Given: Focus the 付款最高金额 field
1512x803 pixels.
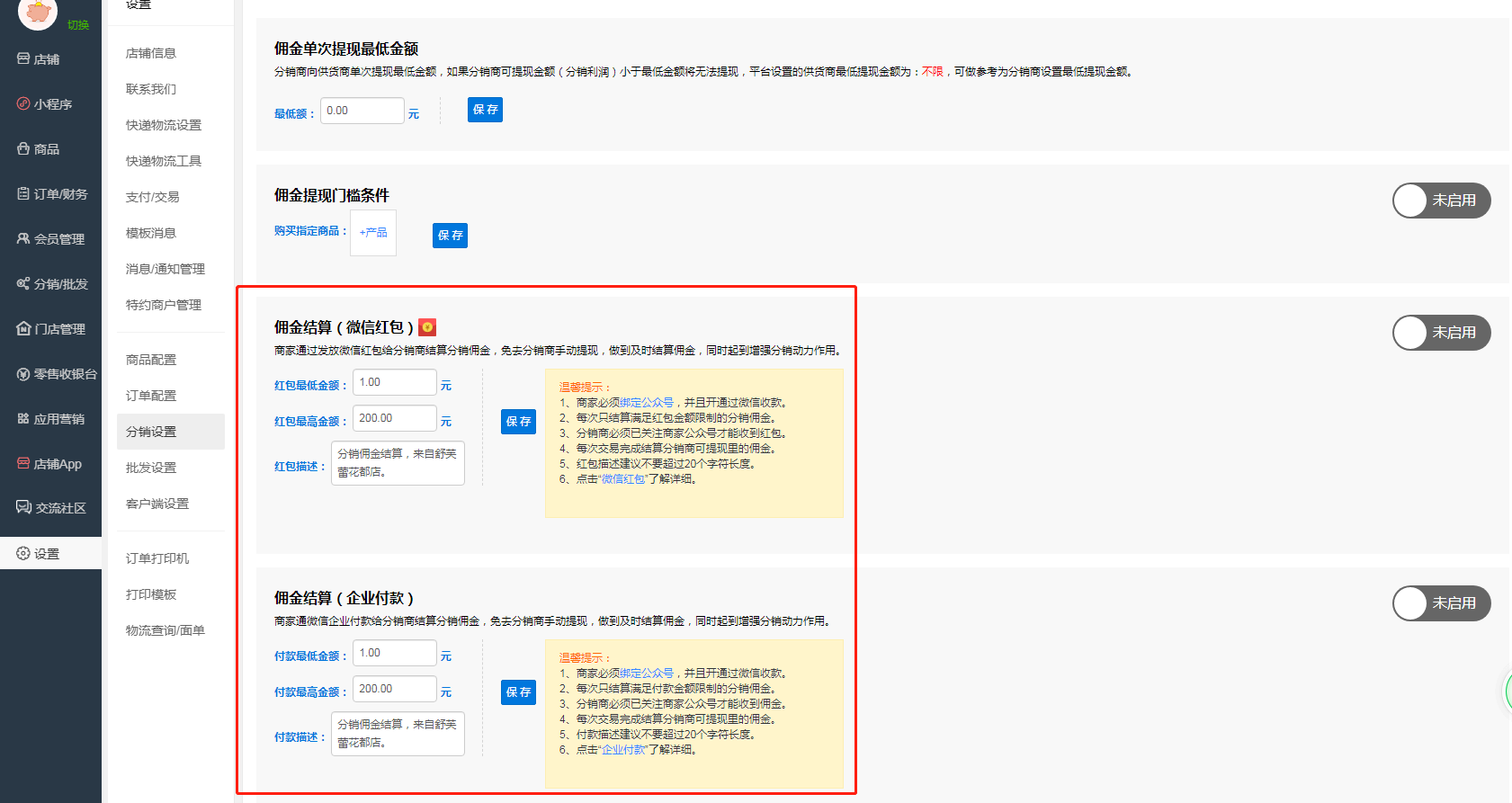Looking at the screenshot, I should (395, 689).
